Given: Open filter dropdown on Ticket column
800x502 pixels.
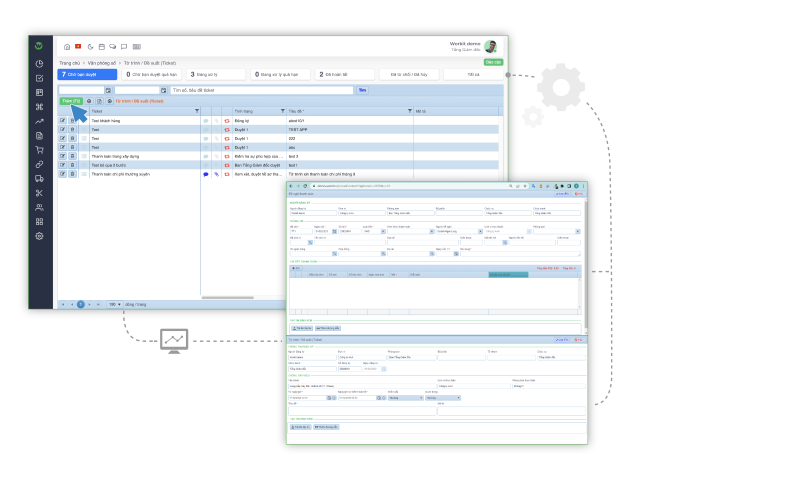Looking at the screenshot, I should (x=196, y=111).
